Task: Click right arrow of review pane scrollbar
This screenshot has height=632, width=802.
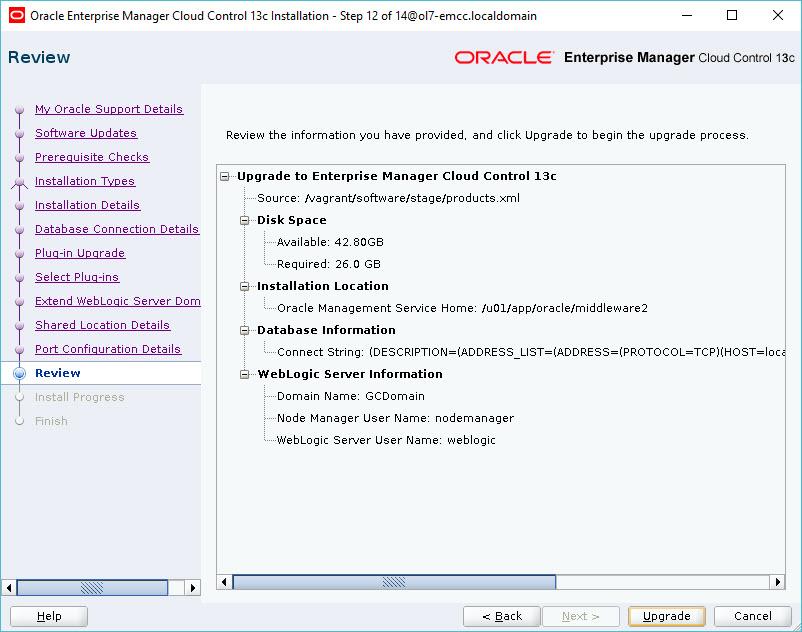Action: pos(777,582)
